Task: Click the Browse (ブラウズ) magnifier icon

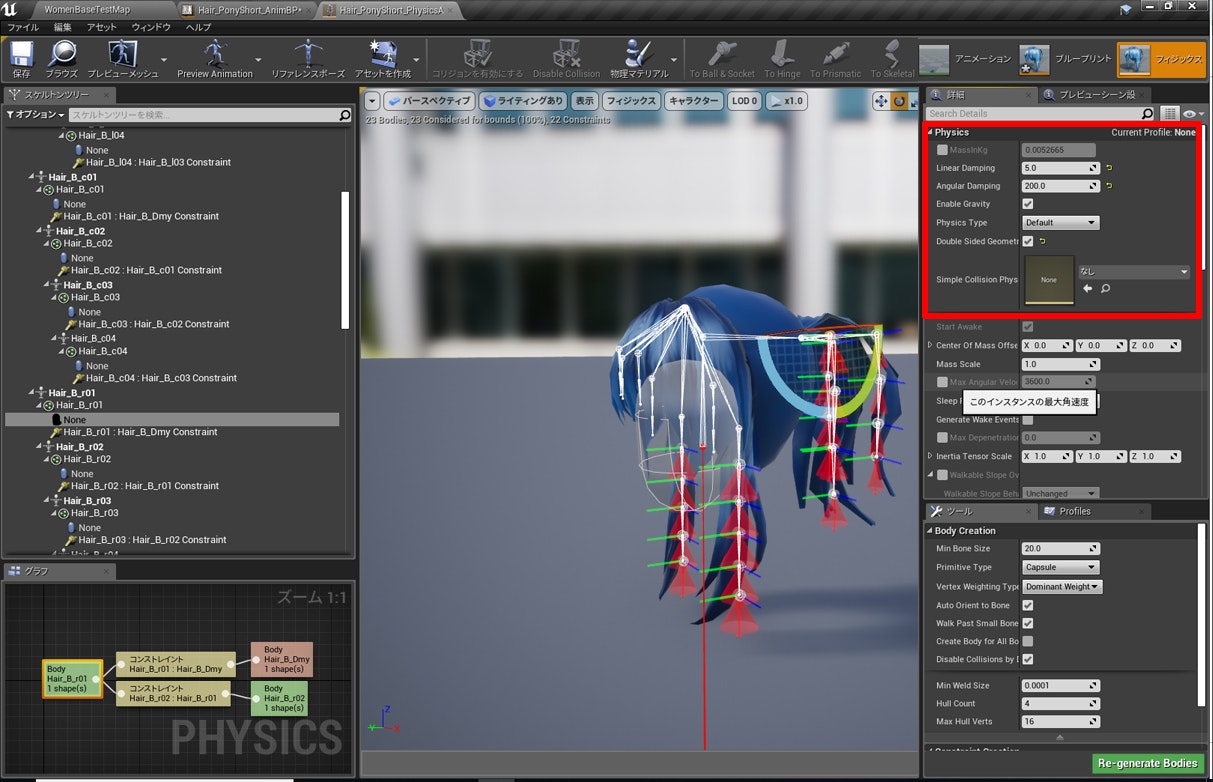Action: click(x=62, y=54)
